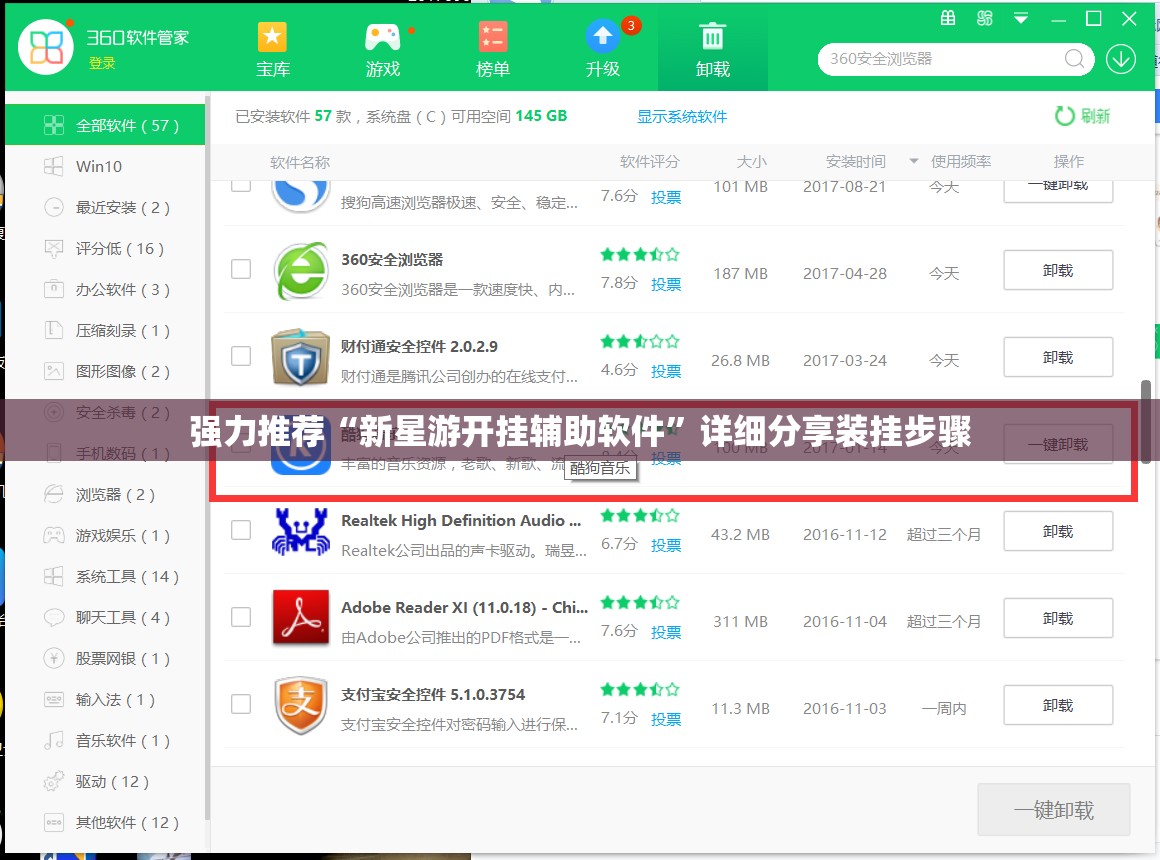Select 驱动 (12) category

[105, 782]
